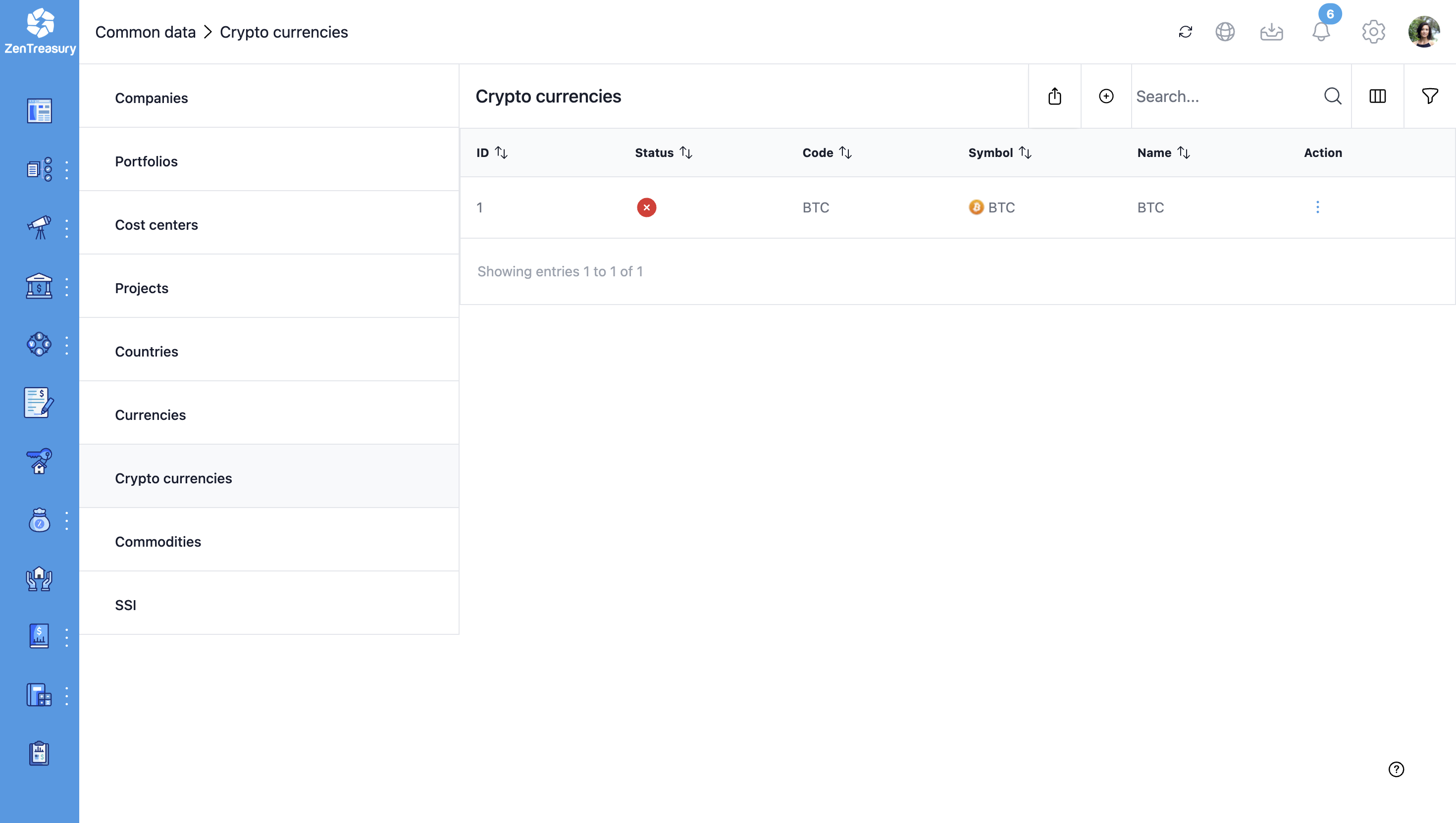This screenshot has width=1456, height=823.
Task: Click Common data breadcrumb link
Action: 145,32
